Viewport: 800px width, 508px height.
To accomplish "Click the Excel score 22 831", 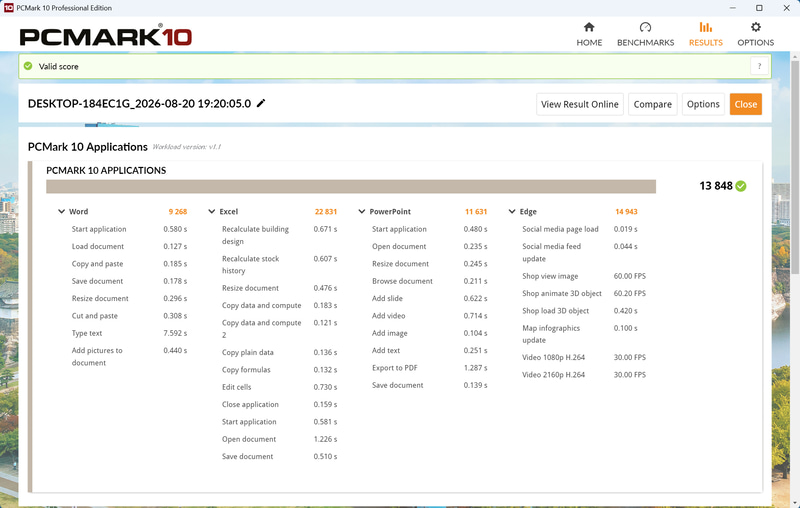I will (326, 212).
